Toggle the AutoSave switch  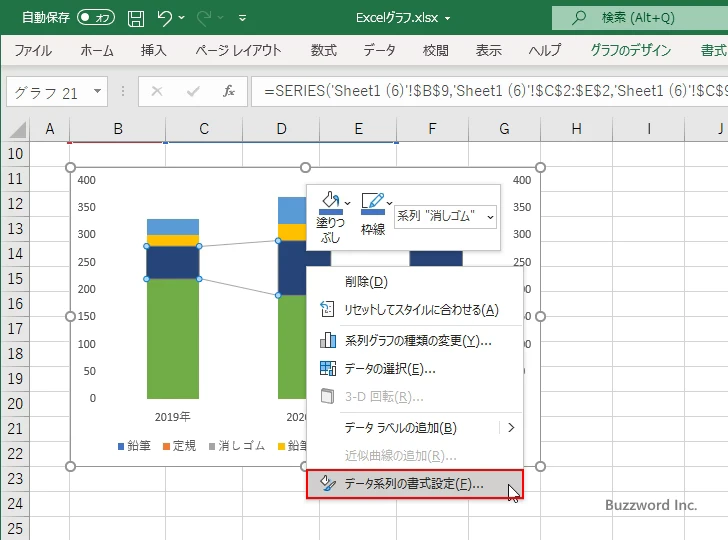pyautogui.click(x=96, y=18)
